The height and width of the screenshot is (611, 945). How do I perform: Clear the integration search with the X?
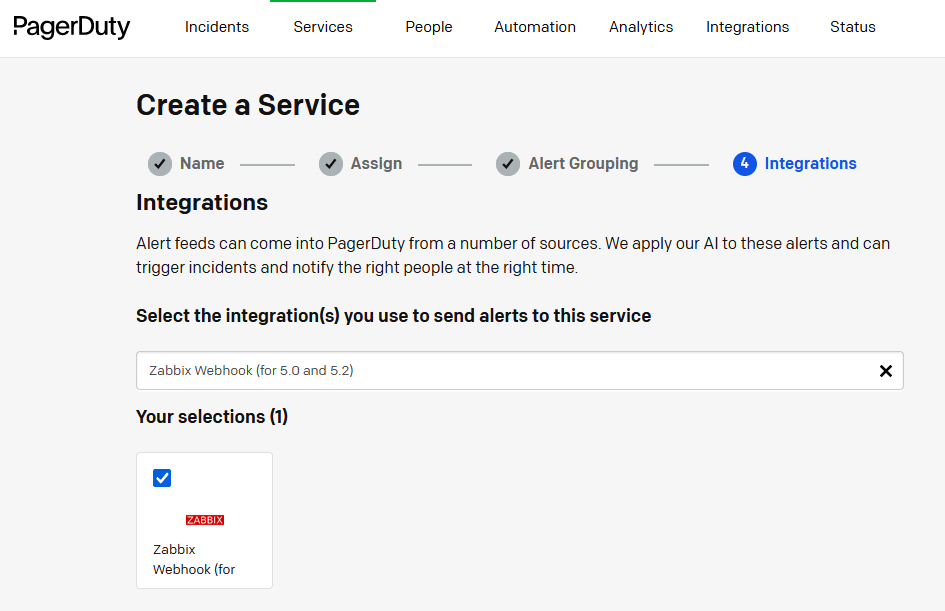pyautogui.click(x=885, y=371)
